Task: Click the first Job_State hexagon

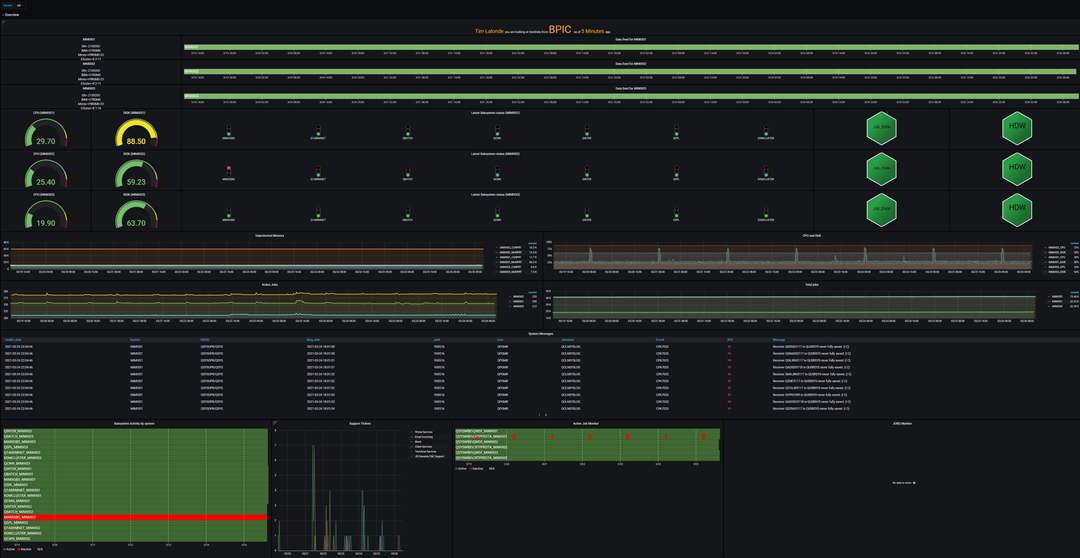Action: tap(880, 129)
